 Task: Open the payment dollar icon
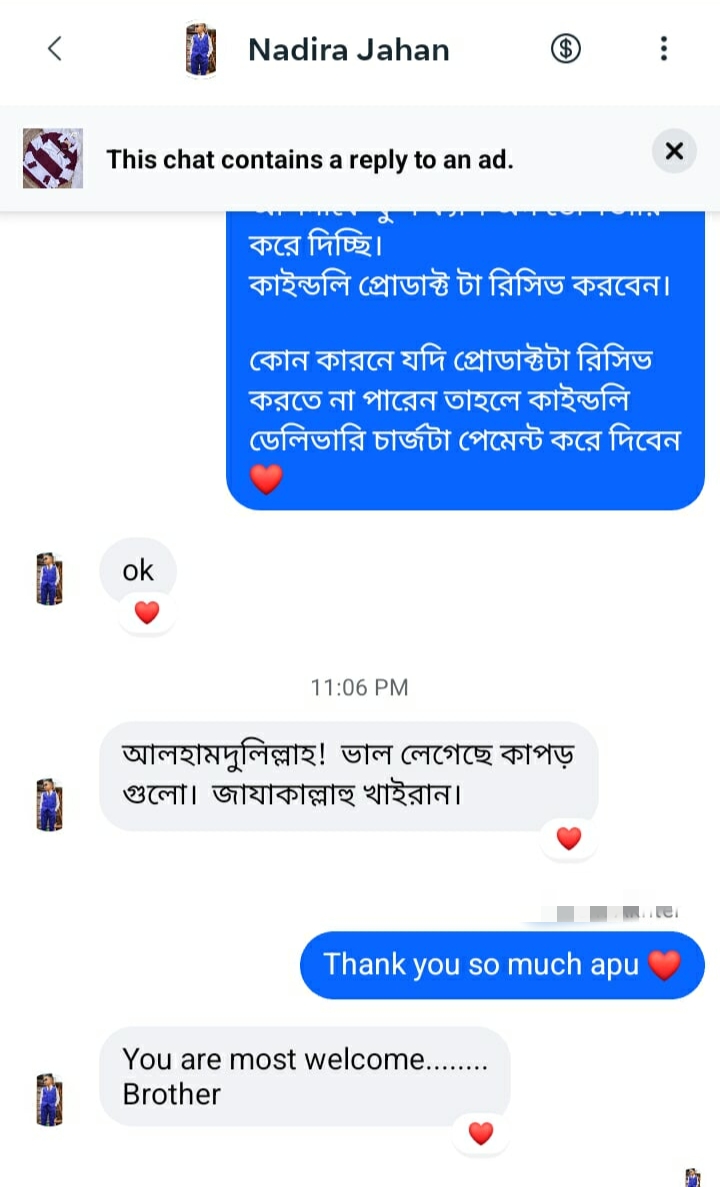pos(565,48)
